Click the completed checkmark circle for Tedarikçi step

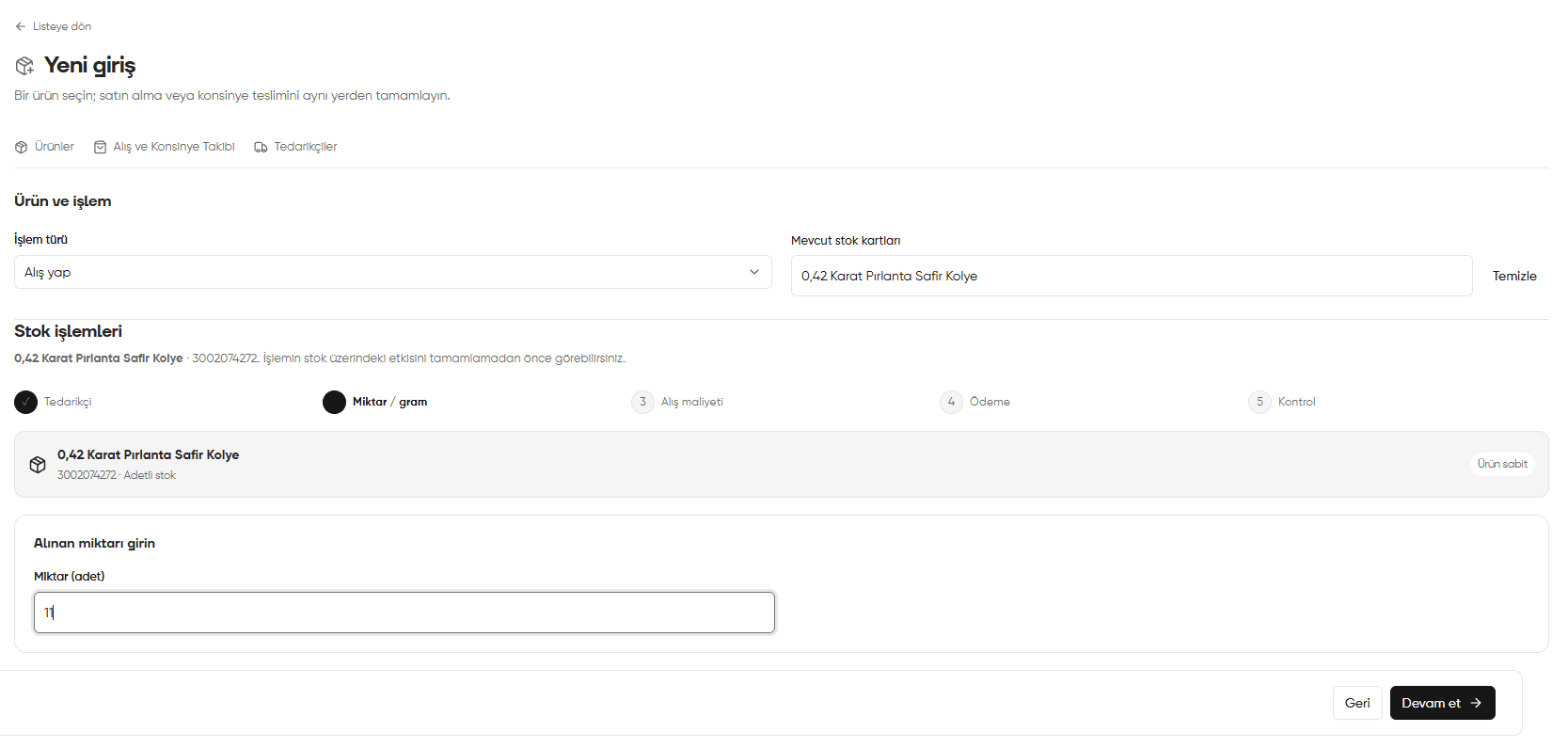point(26,402)
